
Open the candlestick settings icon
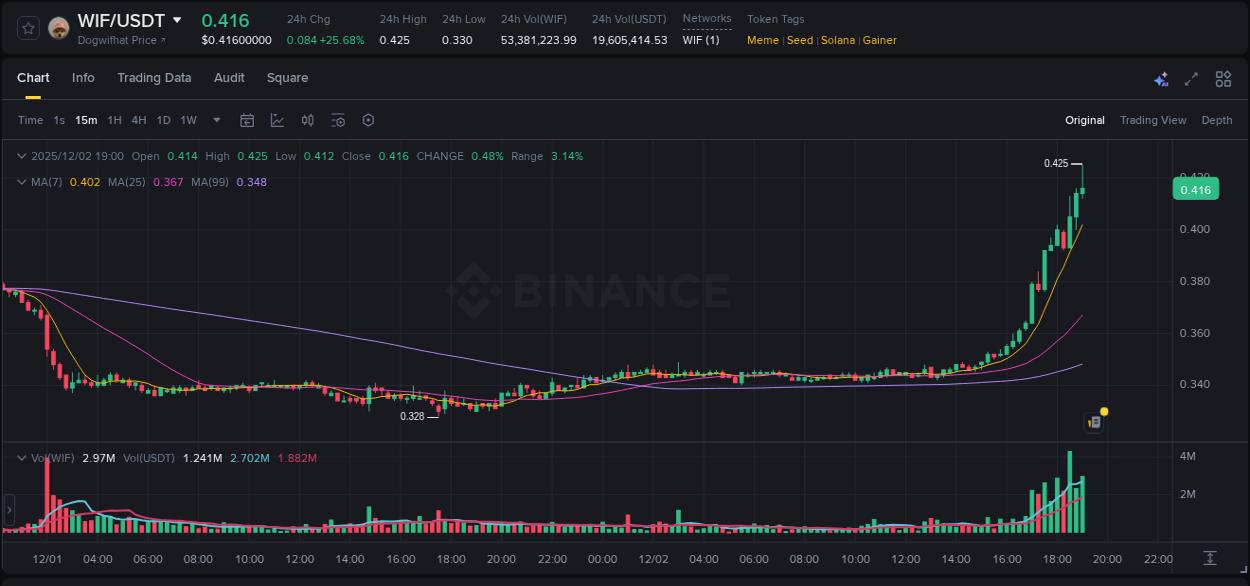click(x=307, y=120)
